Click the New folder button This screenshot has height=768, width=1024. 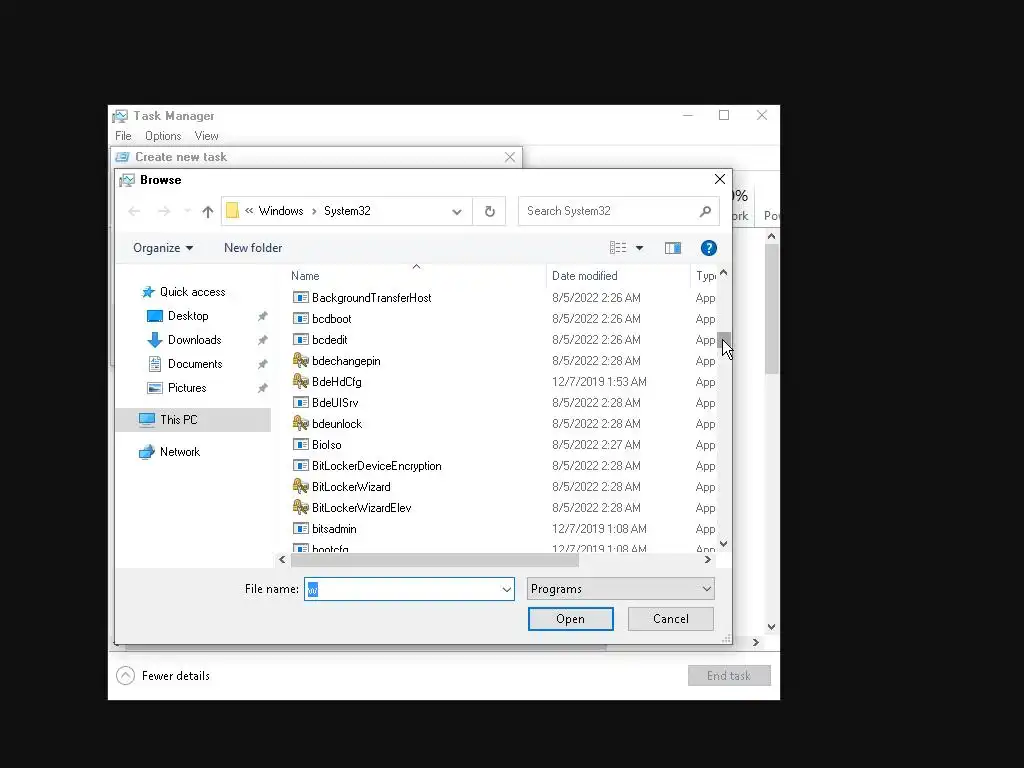pos(253,248)
